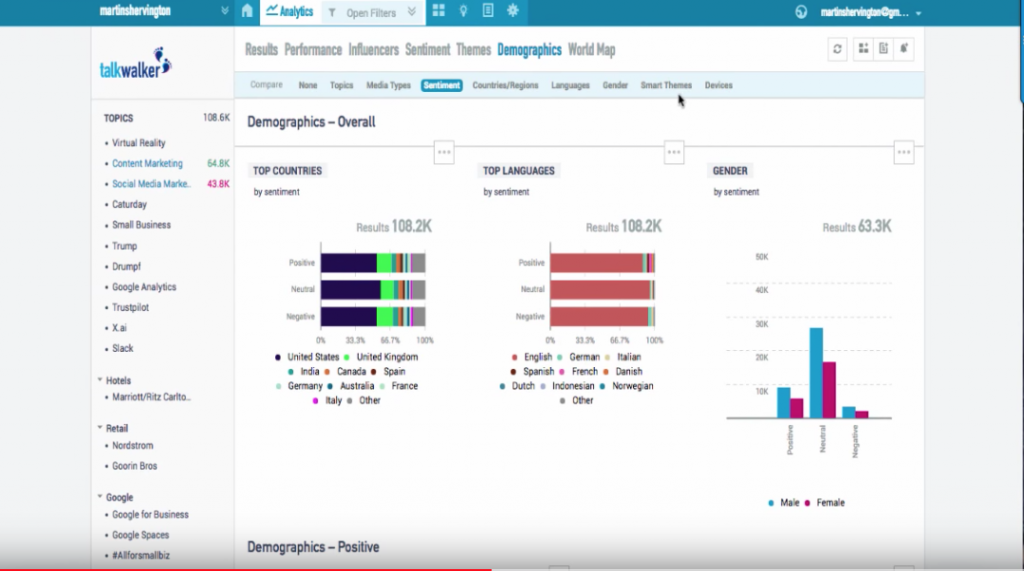Screen dimensions: 1024x571
Task: Select the Google Spaces topic
Action: [x=140, y=535]
